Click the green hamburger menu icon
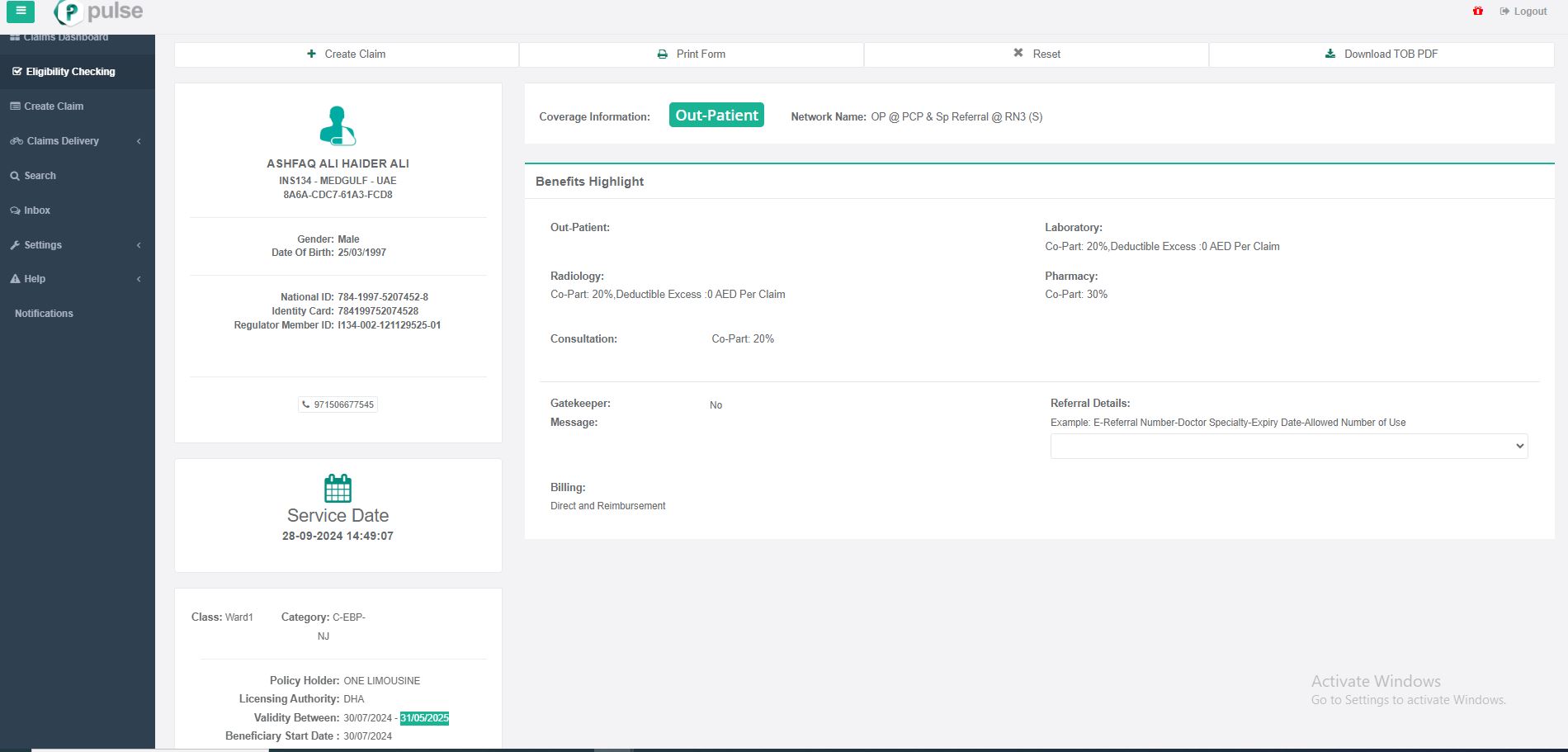Image resolution: width=1568 pixels, height=752 pixels. pos(21,12)
